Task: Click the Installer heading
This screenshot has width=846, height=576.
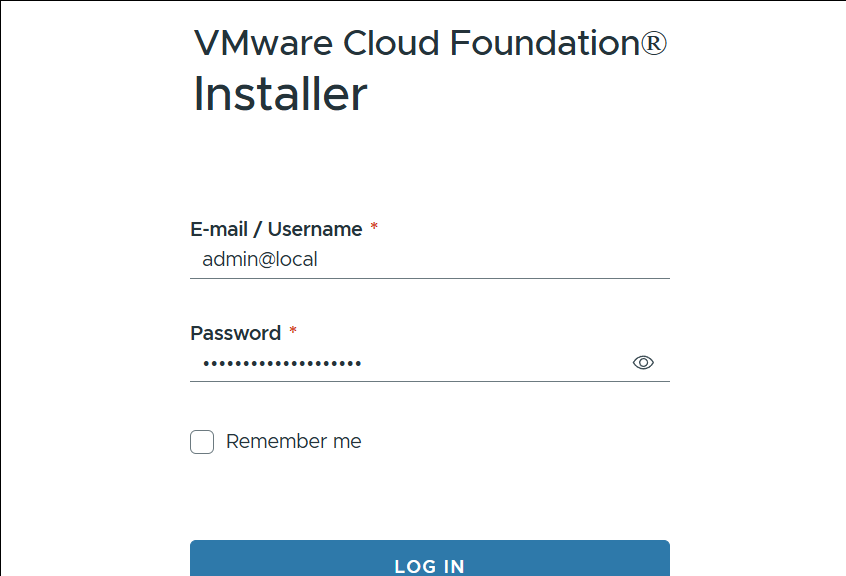Action: 280,94
